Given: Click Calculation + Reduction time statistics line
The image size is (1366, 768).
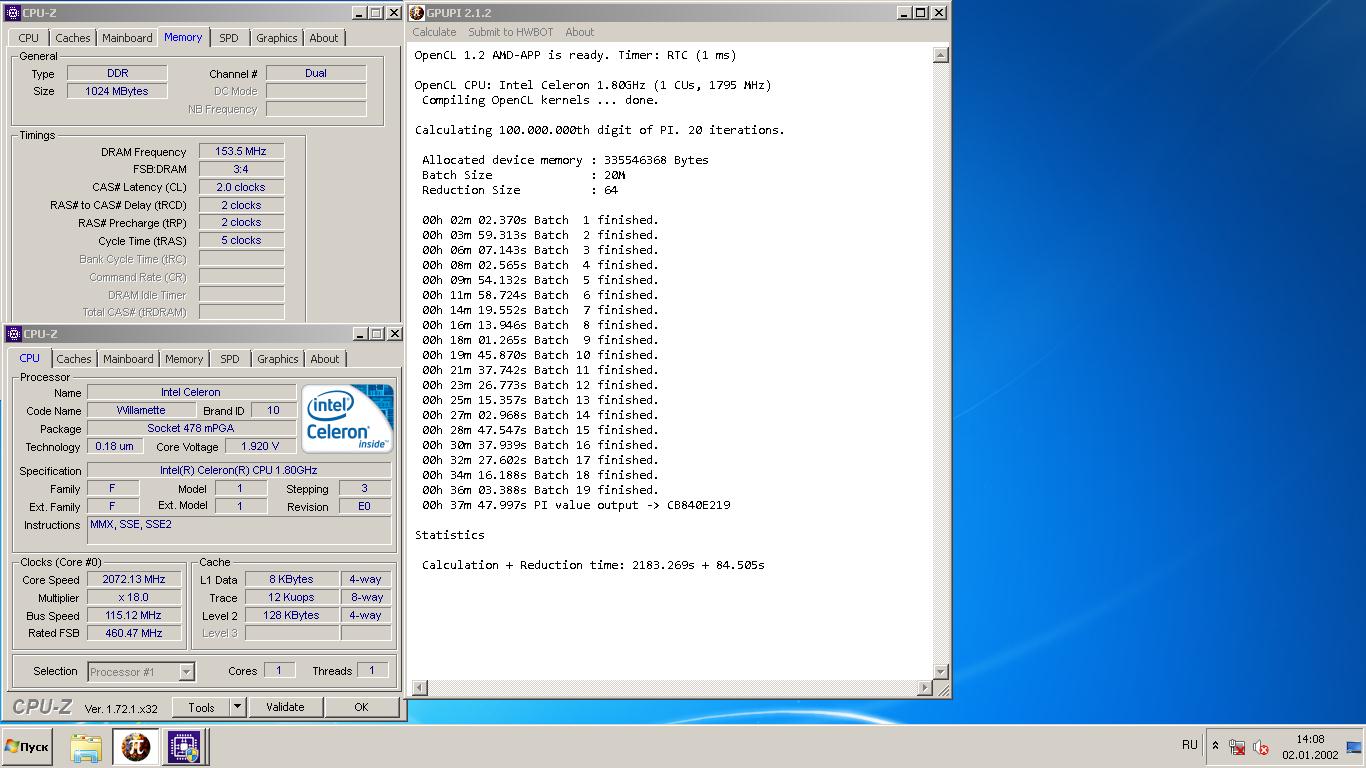Looking at the screenshot, I should 593,565.
